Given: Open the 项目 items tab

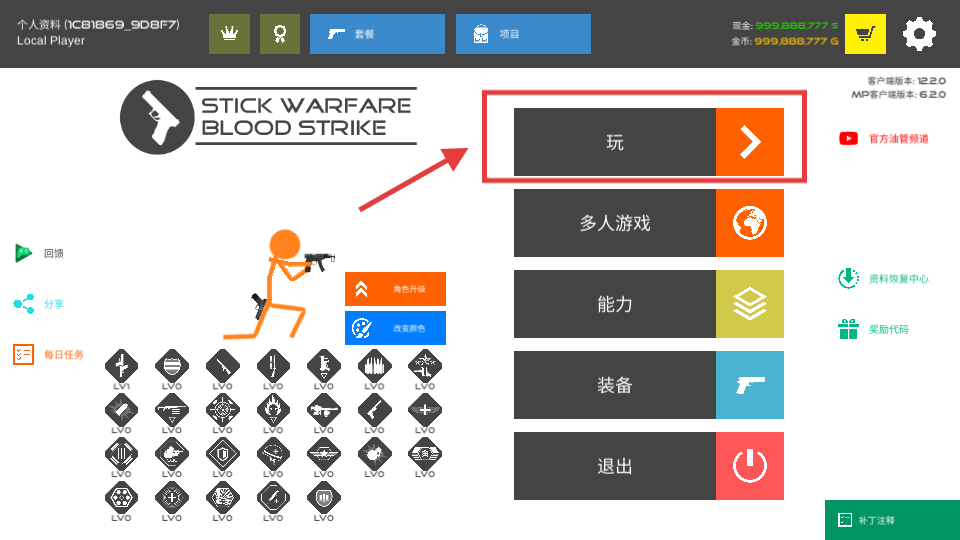Looking at the screenshot, I should [523, 34].
